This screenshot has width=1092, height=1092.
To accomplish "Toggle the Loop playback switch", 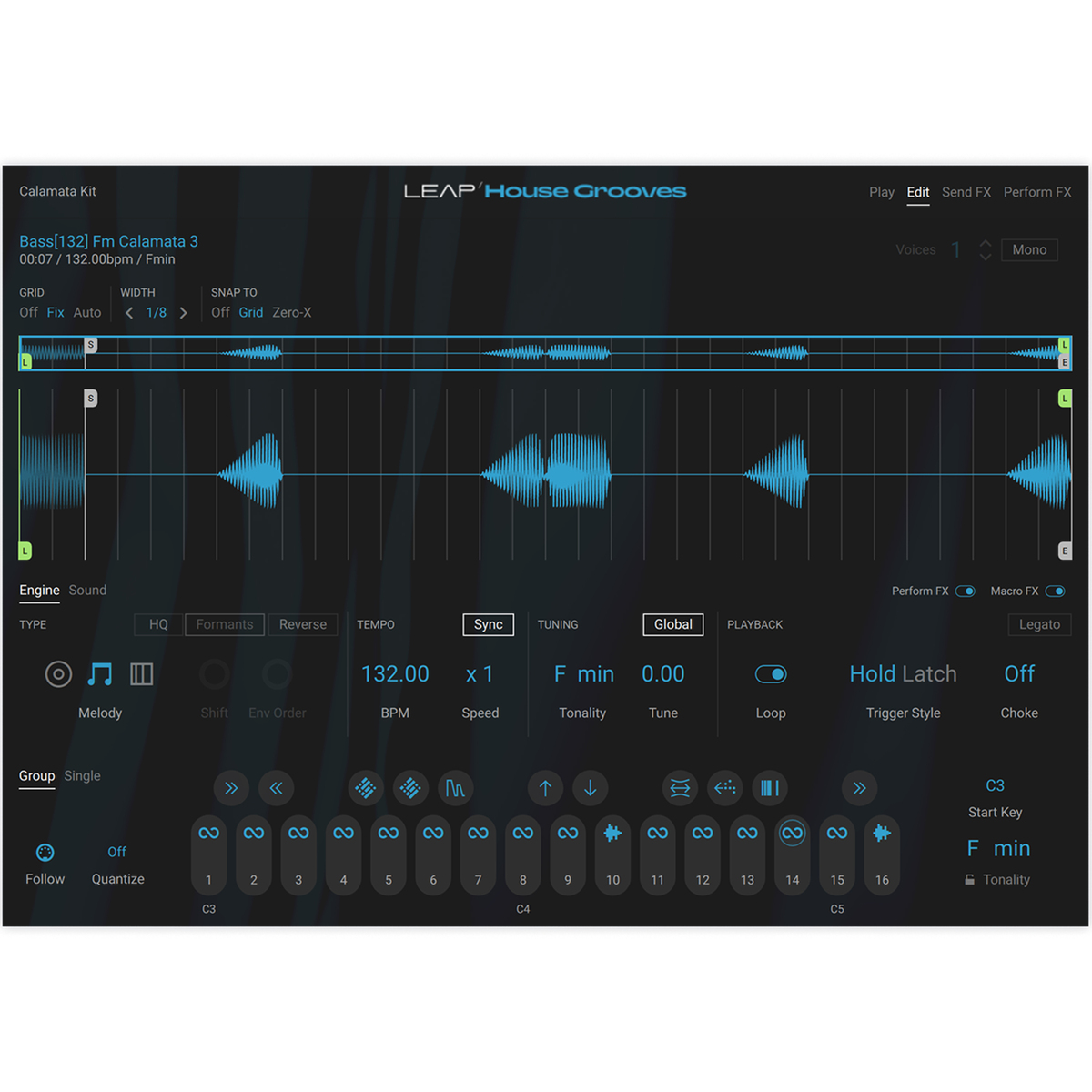I will click(x=771, y=674).
